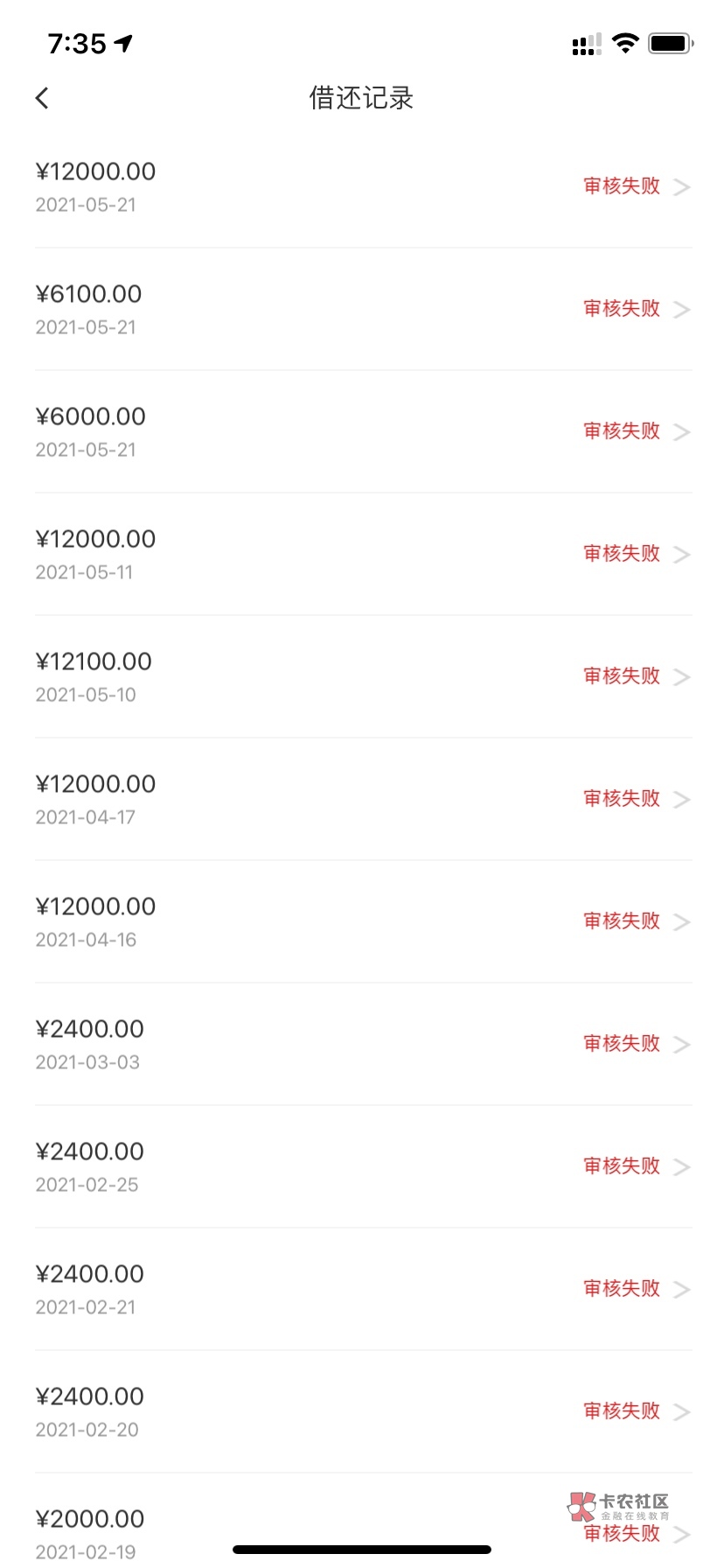This screenshot has height=1568, width=724.
Task: Expand chevron of the ¥12100.00 record
Action: [682, 677]
